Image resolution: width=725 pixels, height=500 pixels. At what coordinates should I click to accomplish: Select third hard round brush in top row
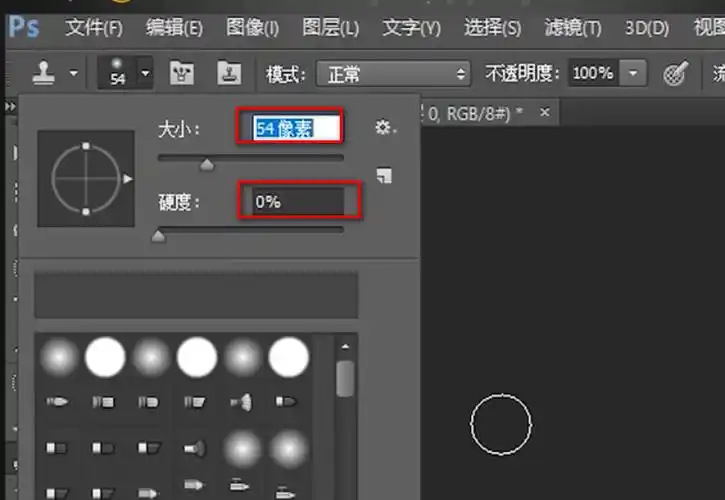click(289, 357)
